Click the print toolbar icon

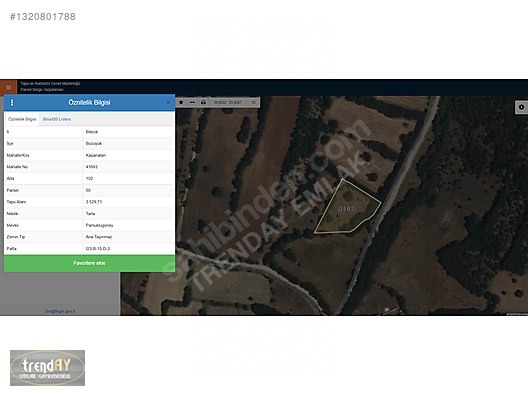pyautogui.click(x=203, y=102)
